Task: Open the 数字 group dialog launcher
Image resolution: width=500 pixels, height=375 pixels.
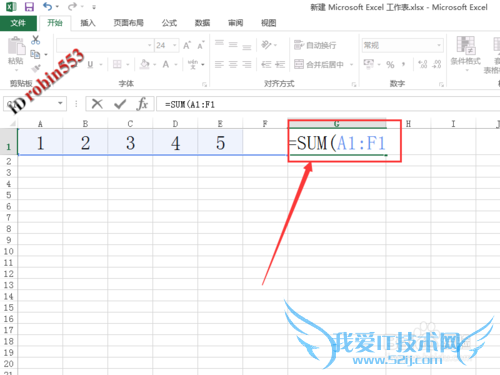Action: point(441,85)
